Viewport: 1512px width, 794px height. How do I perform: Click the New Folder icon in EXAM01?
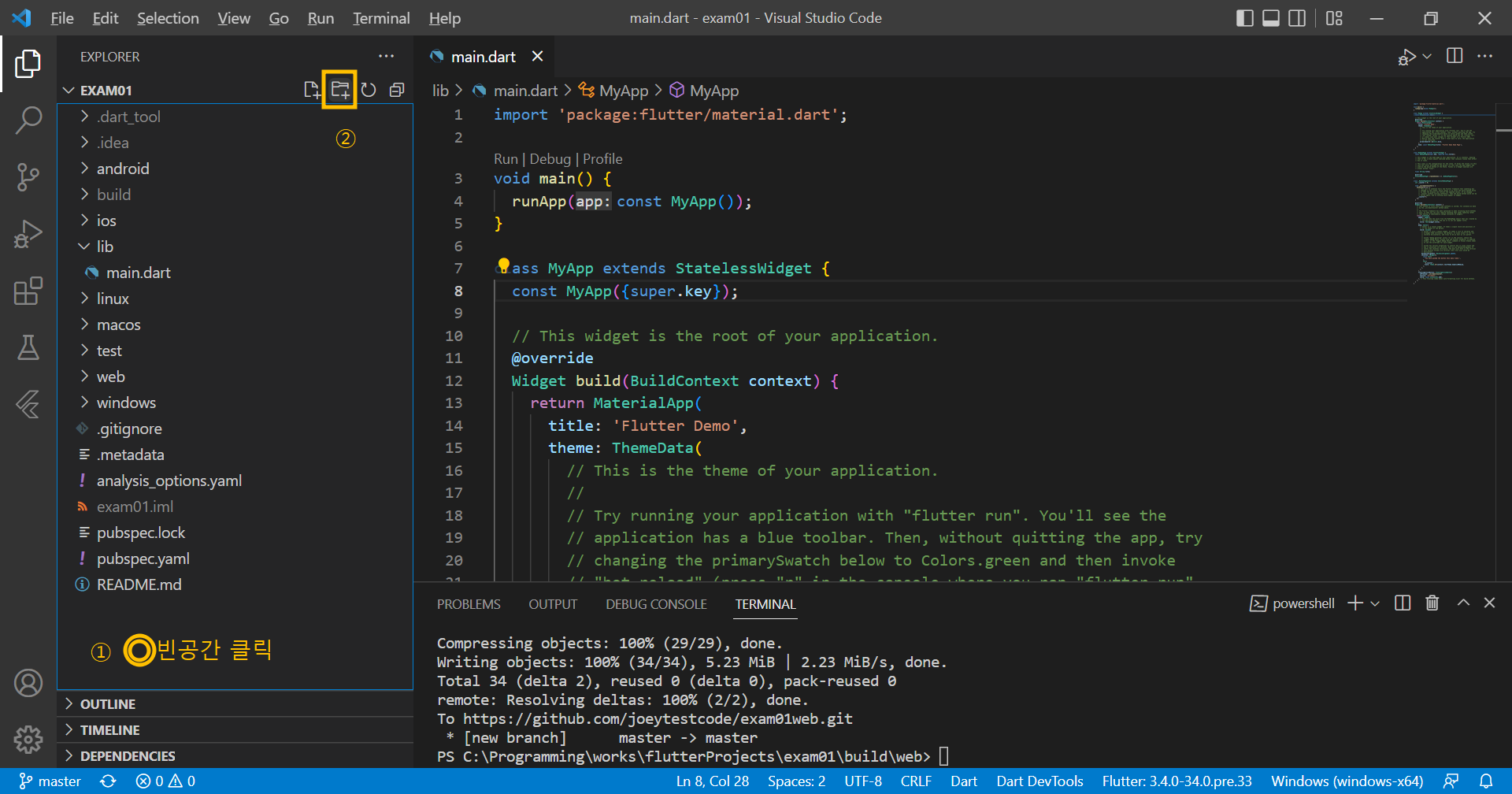(x=340, y=90)
